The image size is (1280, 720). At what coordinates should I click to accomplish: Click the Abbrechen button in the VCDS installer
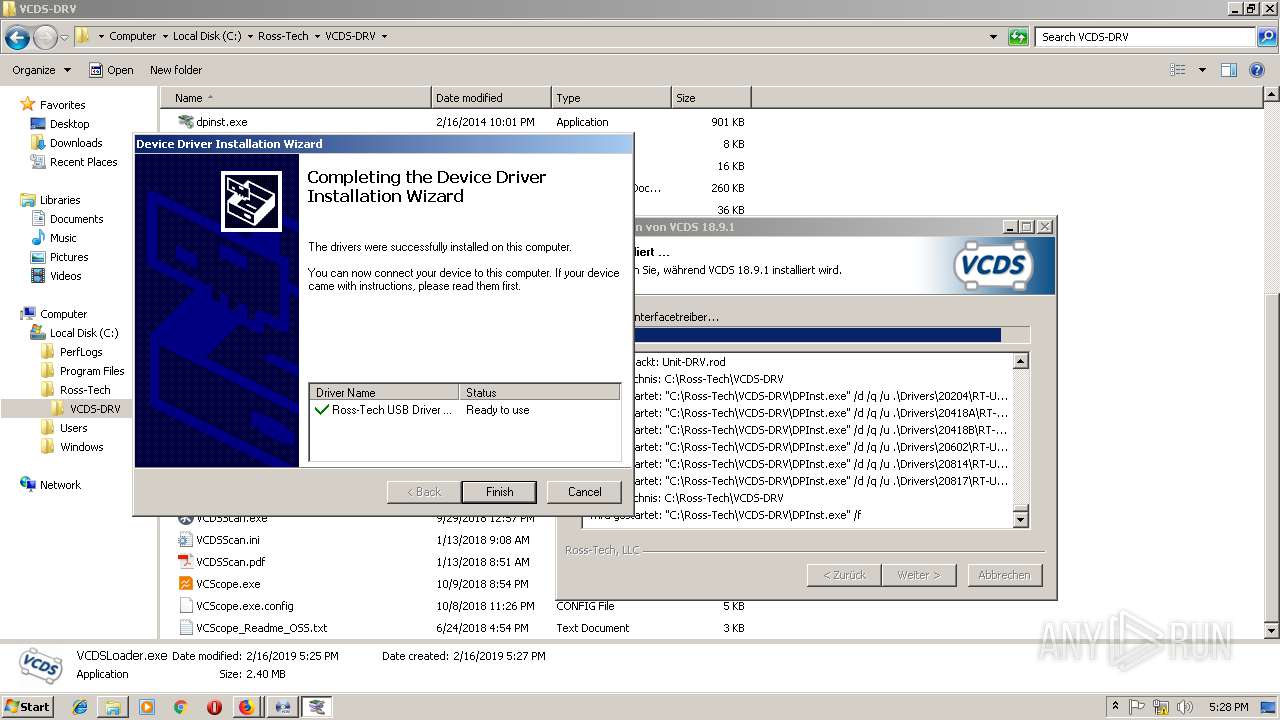pos(1004,575)
